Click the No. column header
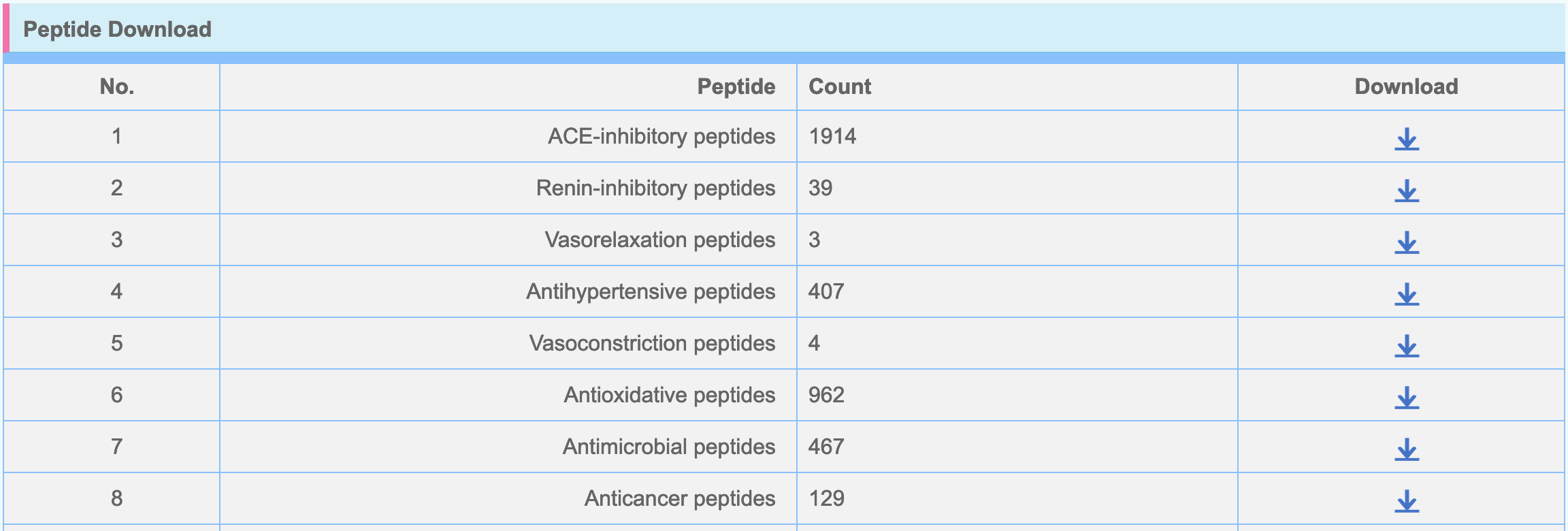The height and width of the screenshot is (531, 1568). click(117, 86)
